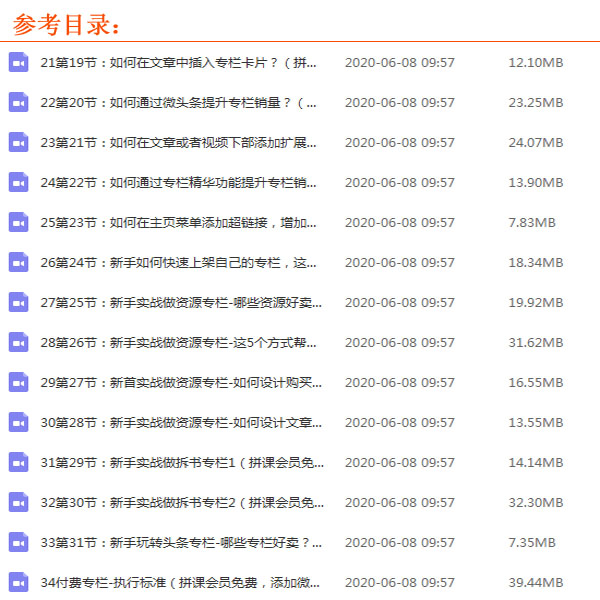This screenshot has width=600, height=600.
Task: Click the 39.44MB file size entry
Action: pos(536,582)
